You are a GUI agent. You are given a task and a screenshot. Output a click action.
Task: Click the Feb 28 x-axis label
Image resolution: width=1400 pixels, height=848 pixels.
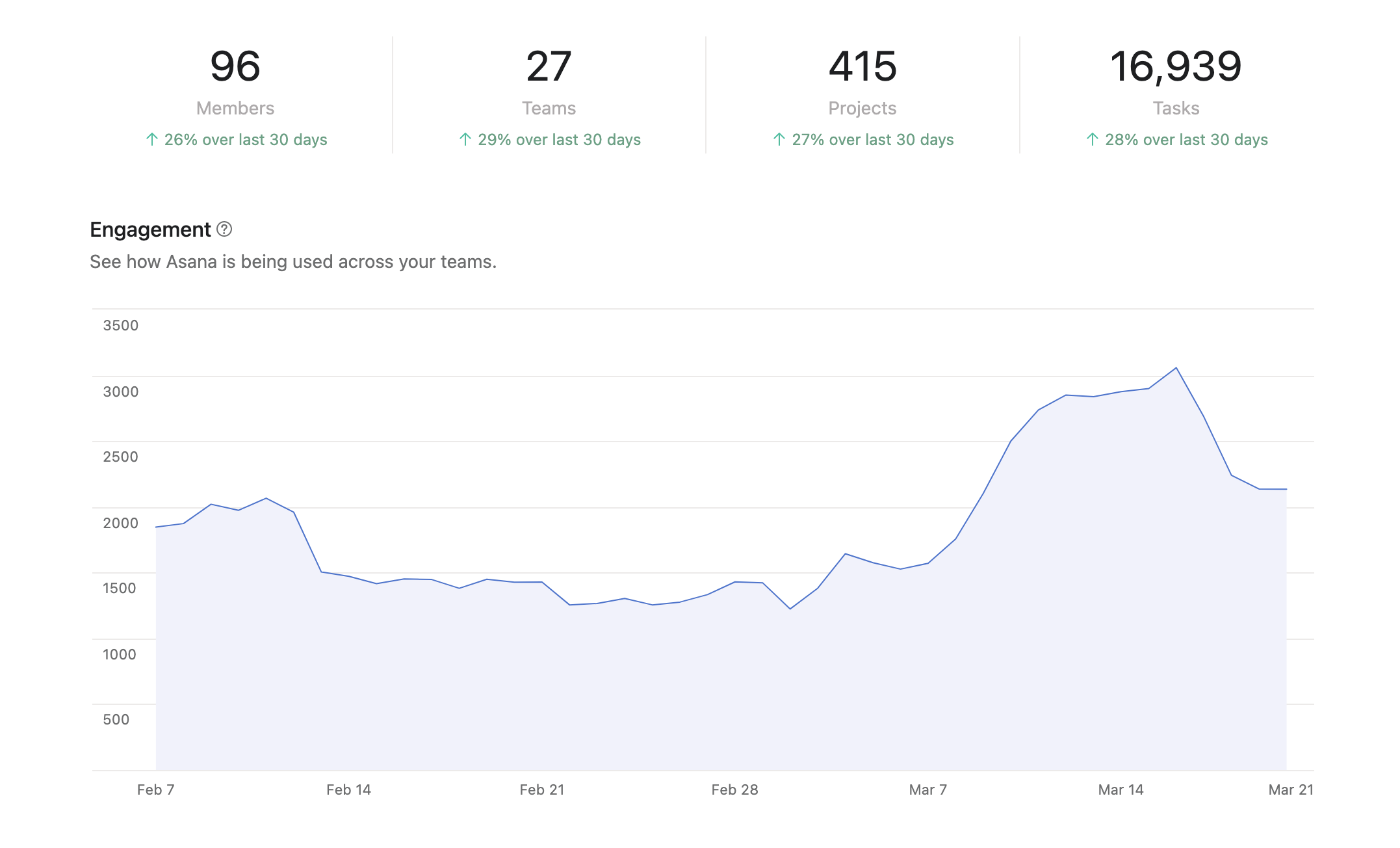click(735, 790)
